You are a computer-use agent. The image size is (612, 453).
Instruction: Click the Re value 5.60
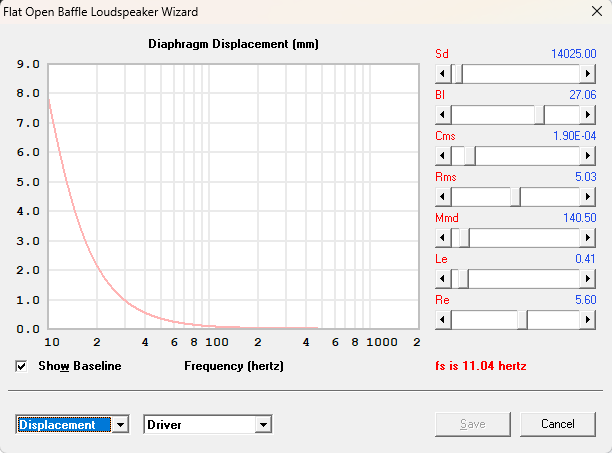coord(585,300)
